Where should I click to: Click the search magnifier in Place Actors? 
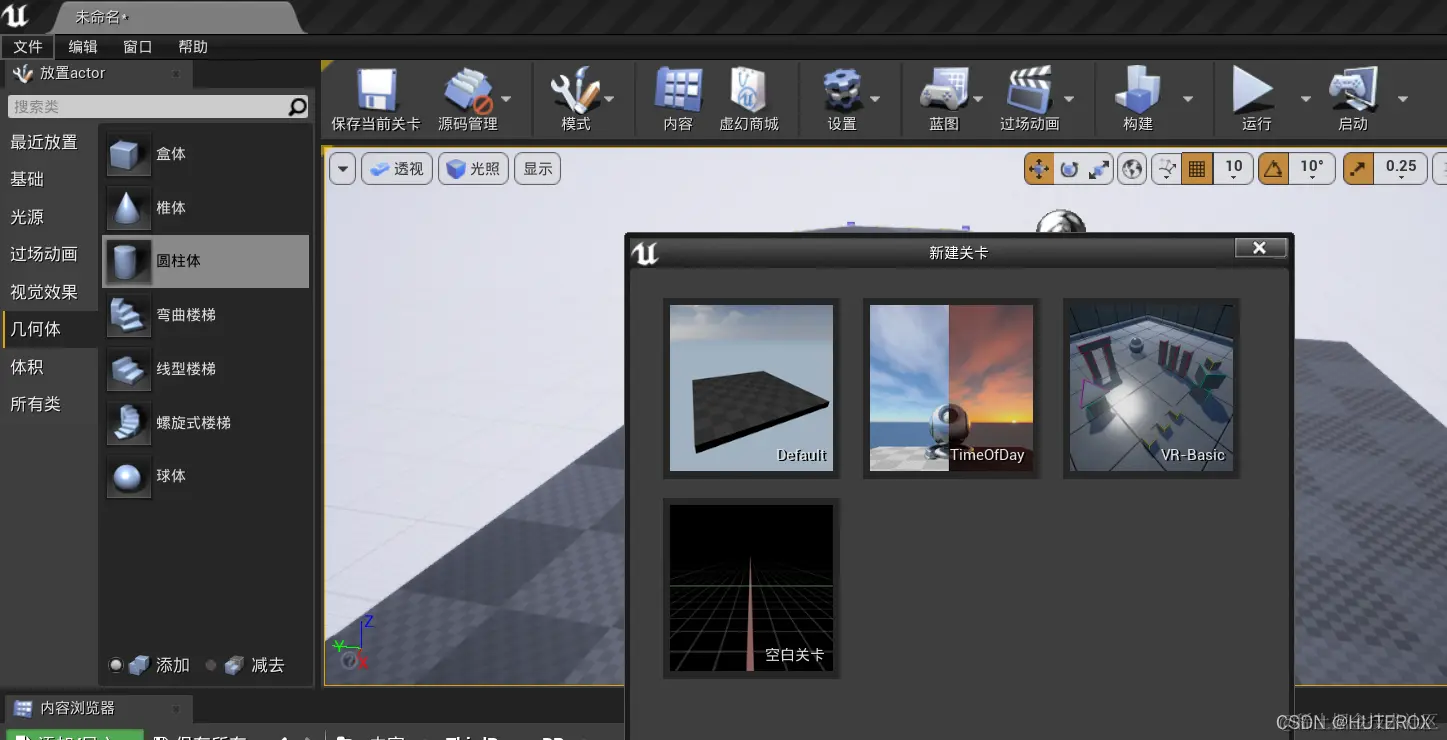click(x=297, y=106)
